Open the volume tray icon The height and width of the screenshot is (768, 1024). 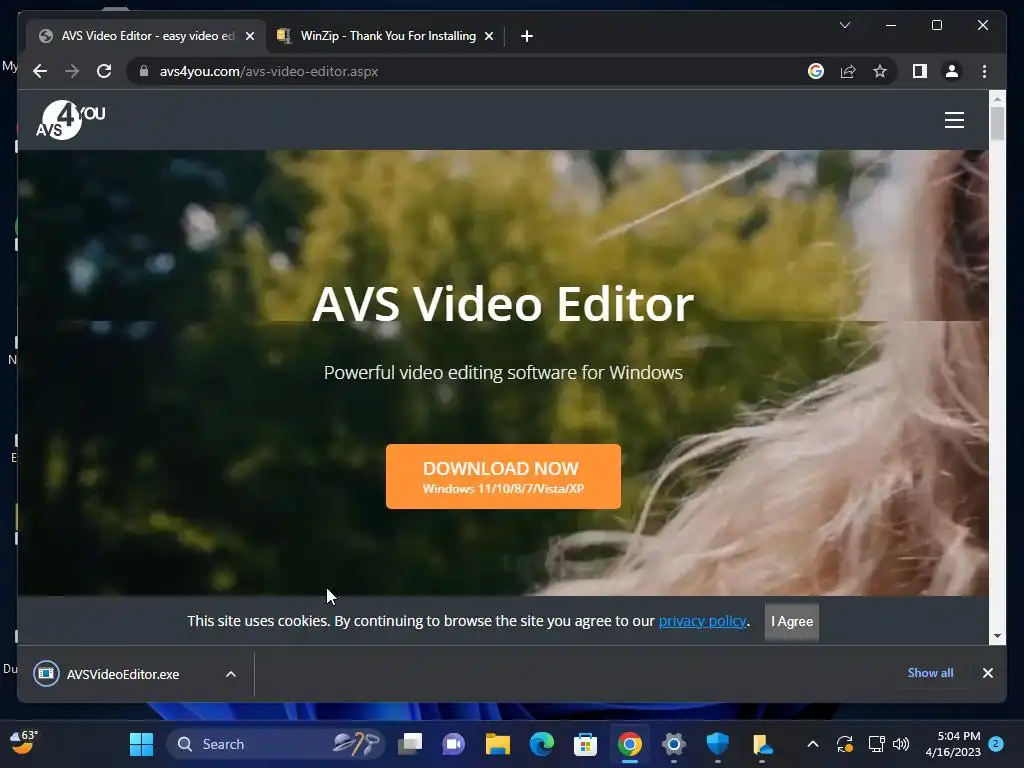click(x=901, y=744)
